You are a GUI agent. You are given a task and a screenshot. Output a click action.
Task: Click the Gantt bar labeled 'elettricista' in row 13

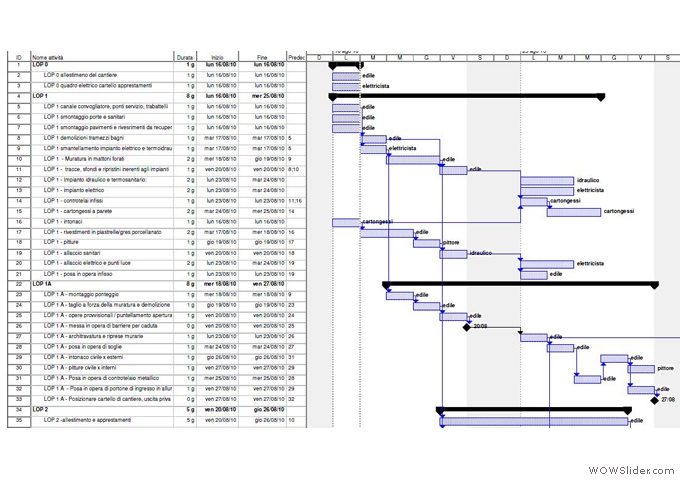click(547, 191)
